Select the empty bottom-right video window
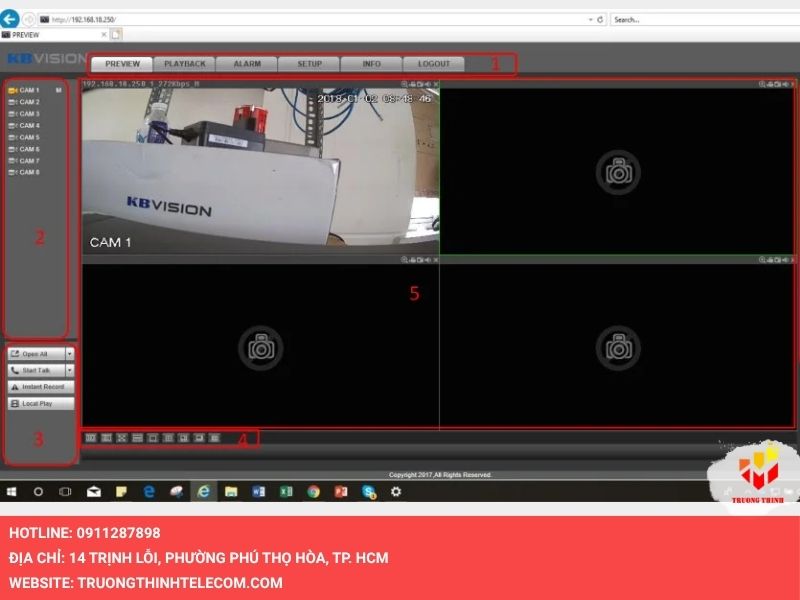This screenshot has width=800, height=600. [617, 345]
